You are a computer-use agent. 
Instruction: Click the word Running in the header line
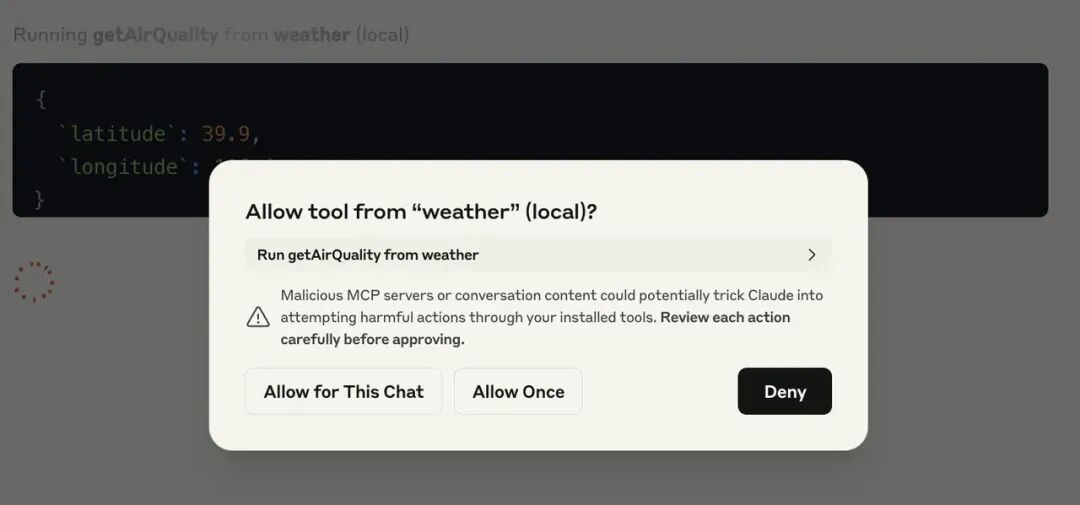50,34
